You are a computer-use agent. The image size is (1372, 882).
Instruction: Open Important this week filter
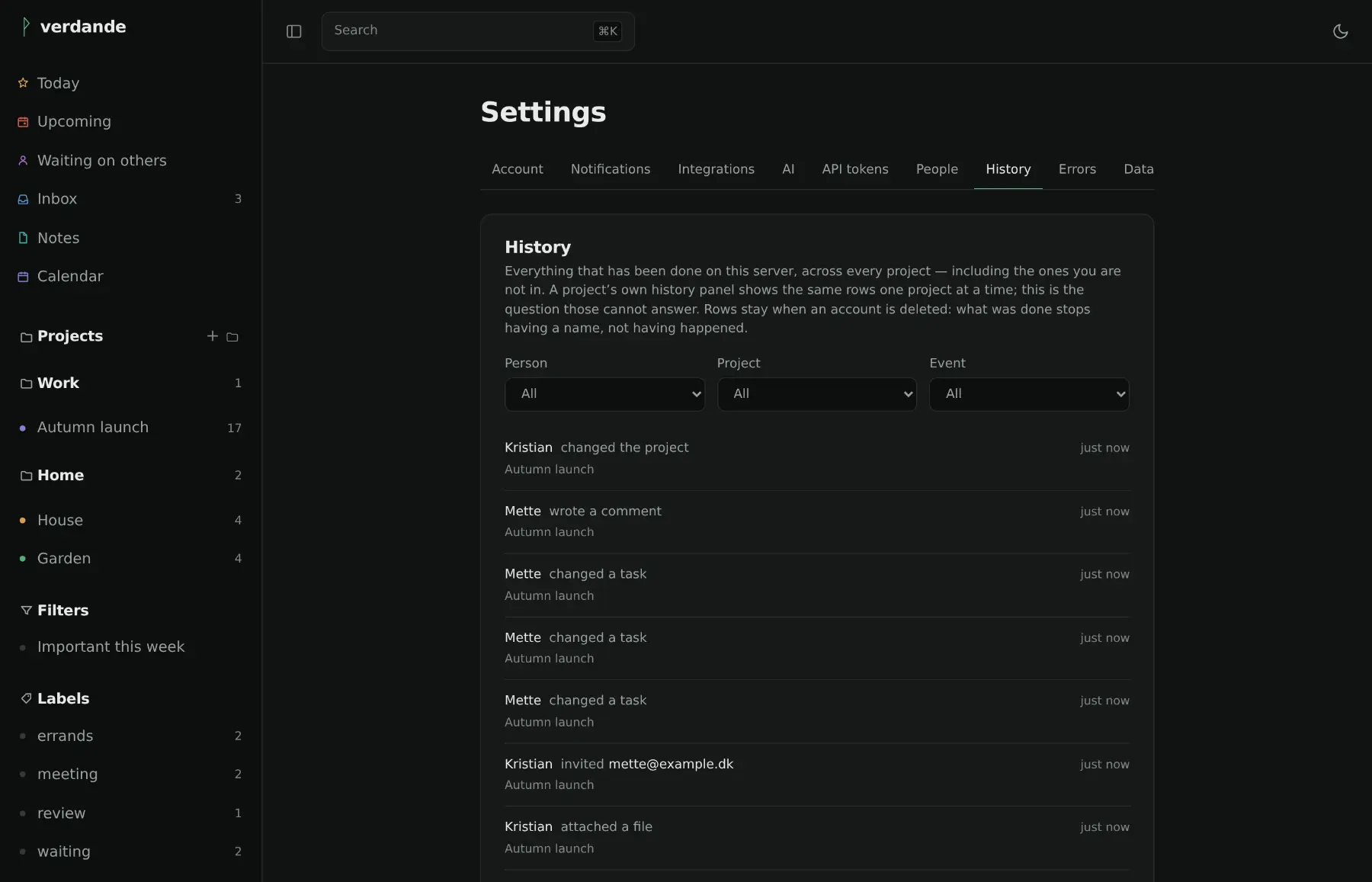[x=131, y=647]
